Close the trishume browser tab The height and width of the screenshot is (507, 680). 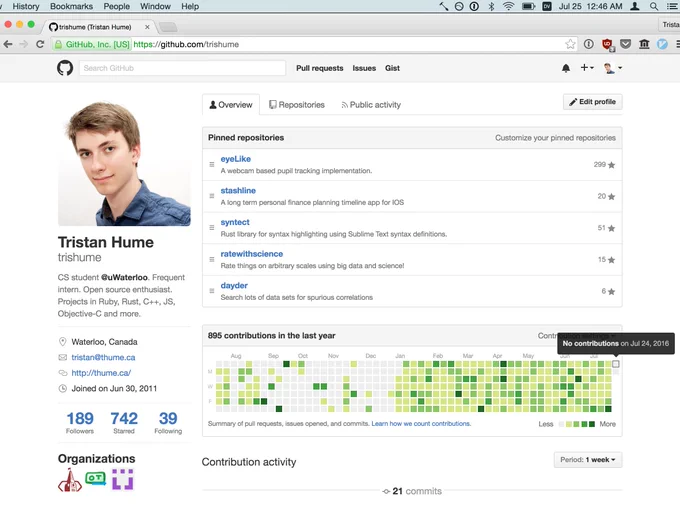tap(147, 27)
